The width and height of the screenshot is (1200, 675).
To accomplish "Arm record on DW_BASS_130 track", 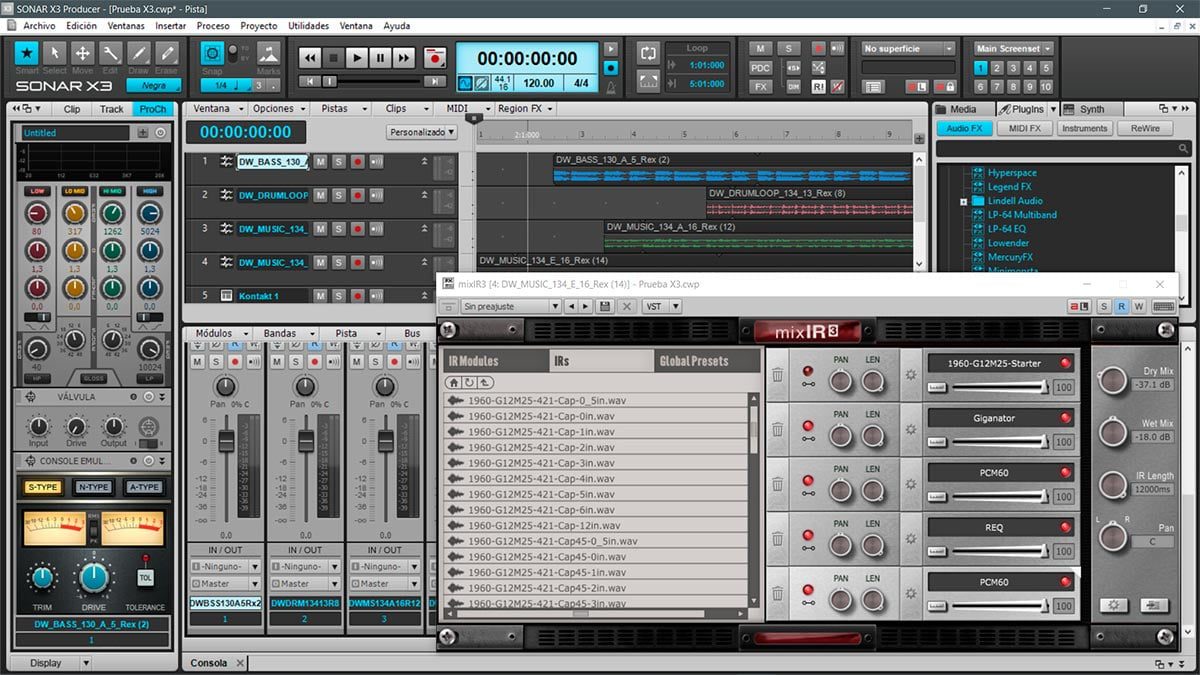I will coord(357,161).
